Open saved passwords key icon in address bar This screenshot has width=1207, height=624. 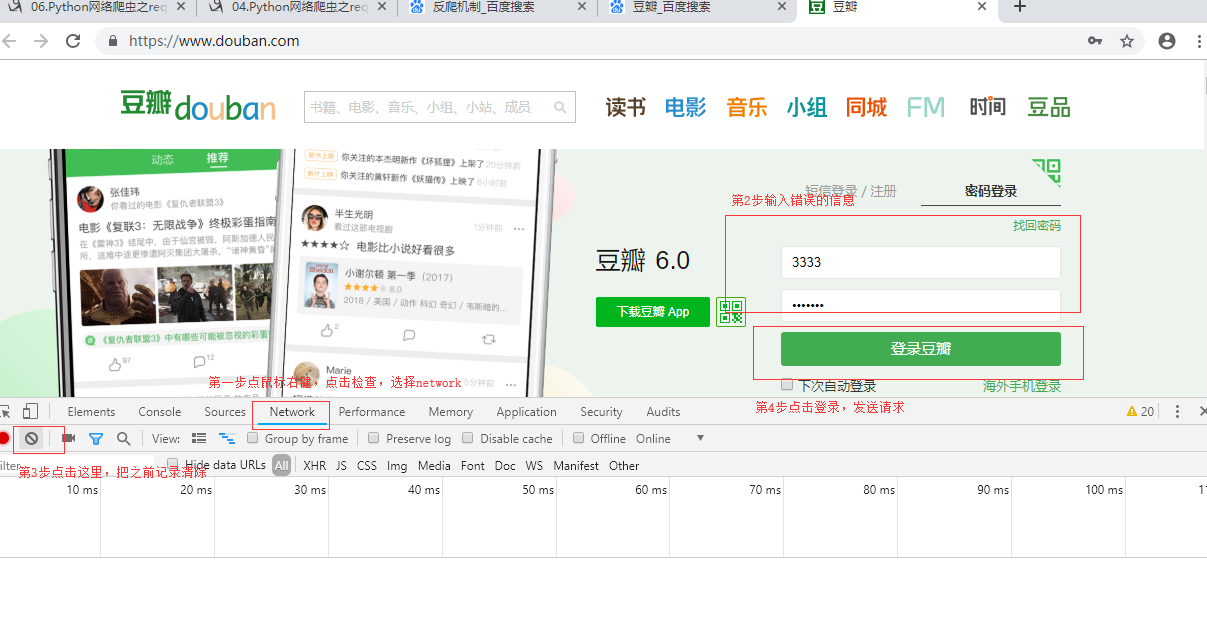(x=1095, y=41)
